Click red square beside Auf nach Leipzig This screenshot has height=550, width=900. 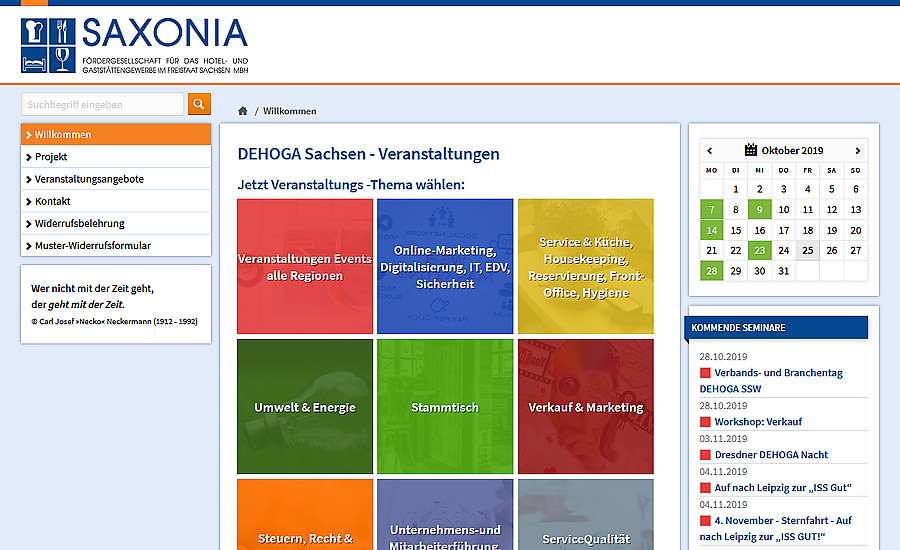(705, 488)
